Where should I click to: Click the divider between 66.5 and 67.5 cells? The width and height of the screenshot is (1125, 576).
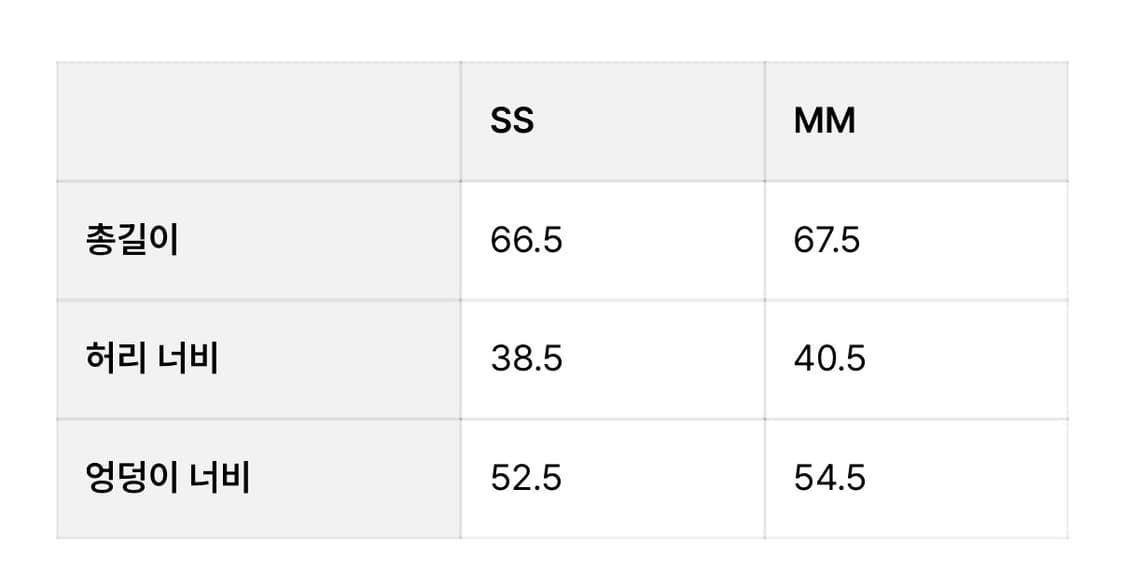(x=765, y=241)
